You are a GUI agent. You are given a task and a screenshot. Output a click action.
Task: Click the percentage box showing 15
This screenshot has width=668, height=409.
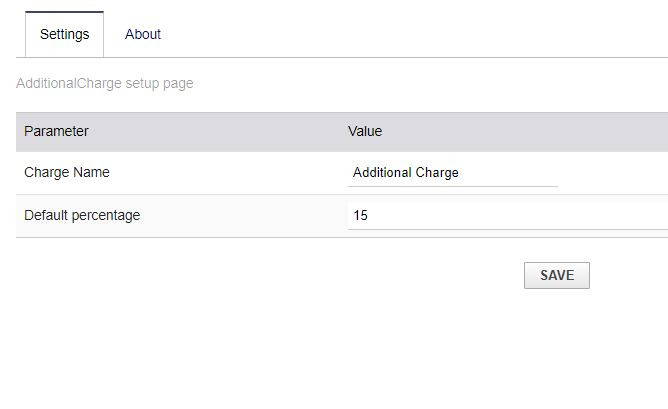[x=507, y=215]
